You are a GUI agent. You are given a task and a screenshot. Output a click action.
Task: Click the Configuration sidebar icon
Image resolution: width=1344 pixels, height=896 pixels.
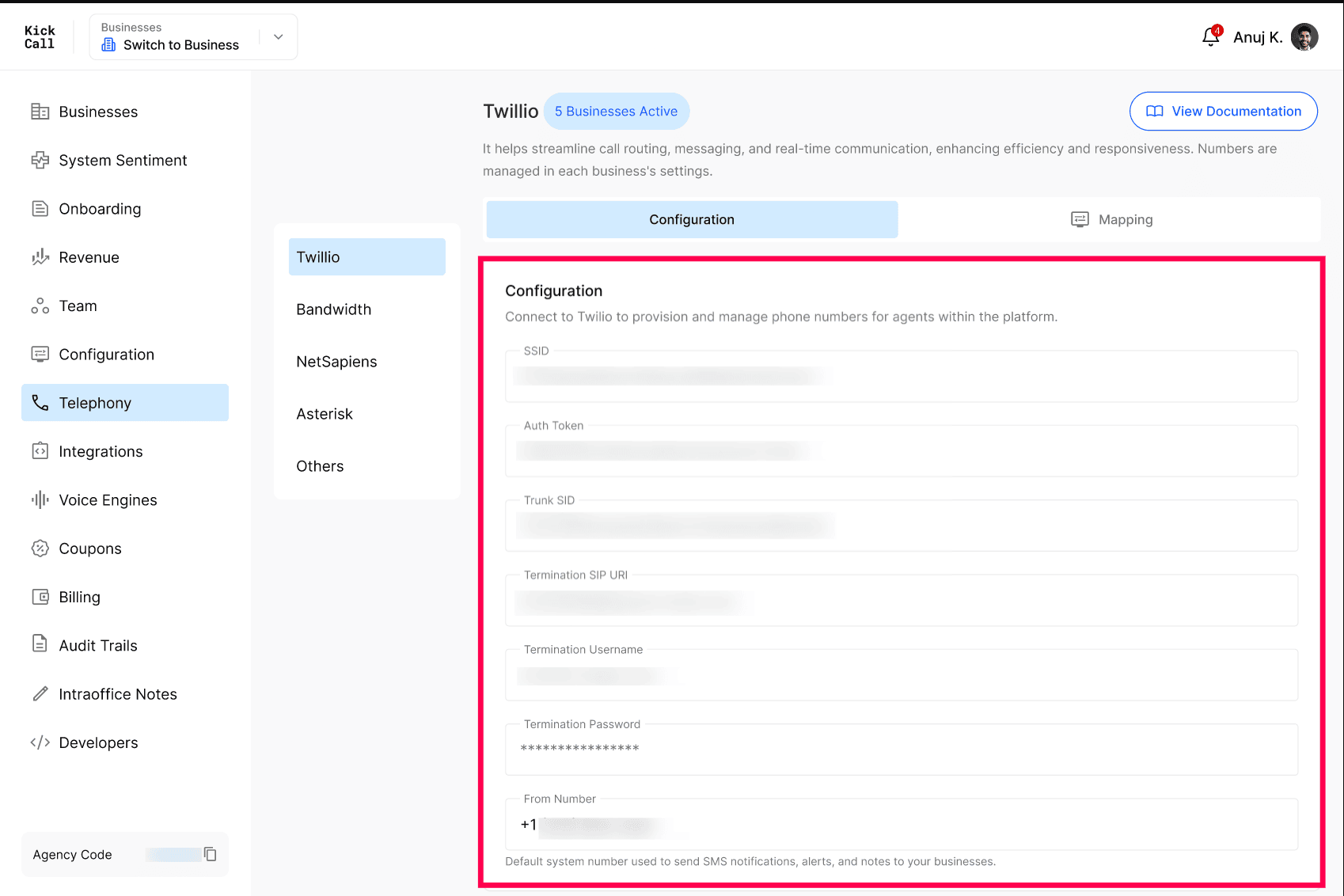point(40,354)
